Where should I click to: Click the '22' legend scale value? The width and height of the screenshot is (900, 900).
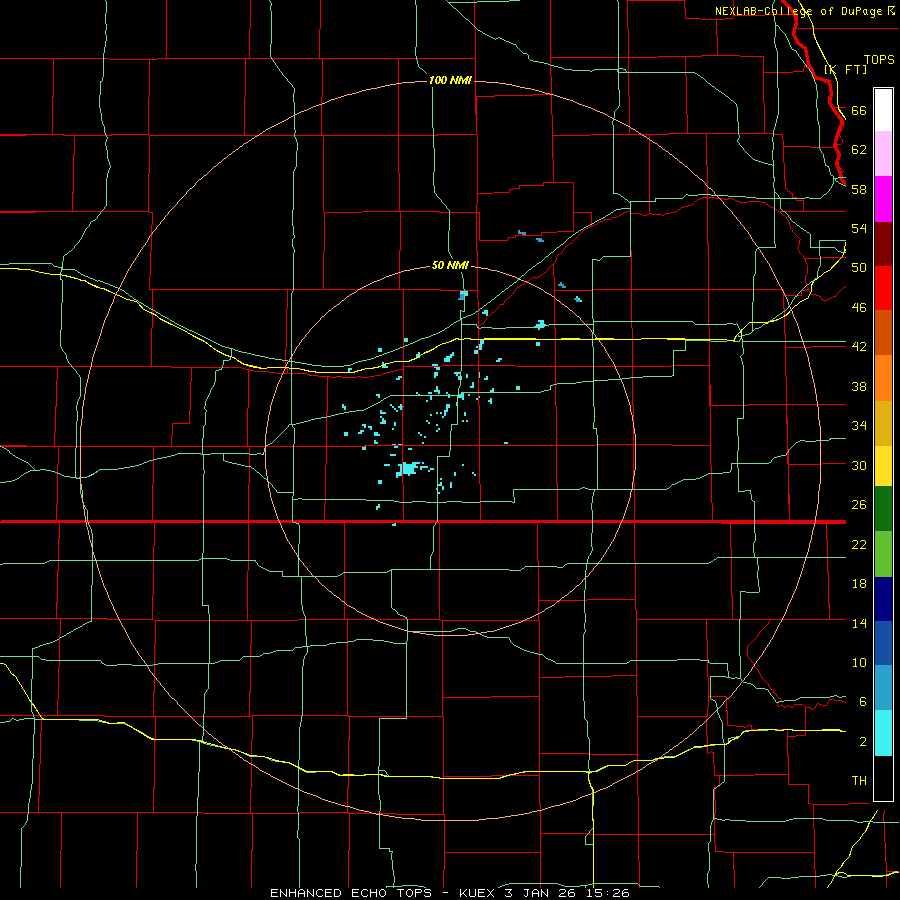click(859, 544)
